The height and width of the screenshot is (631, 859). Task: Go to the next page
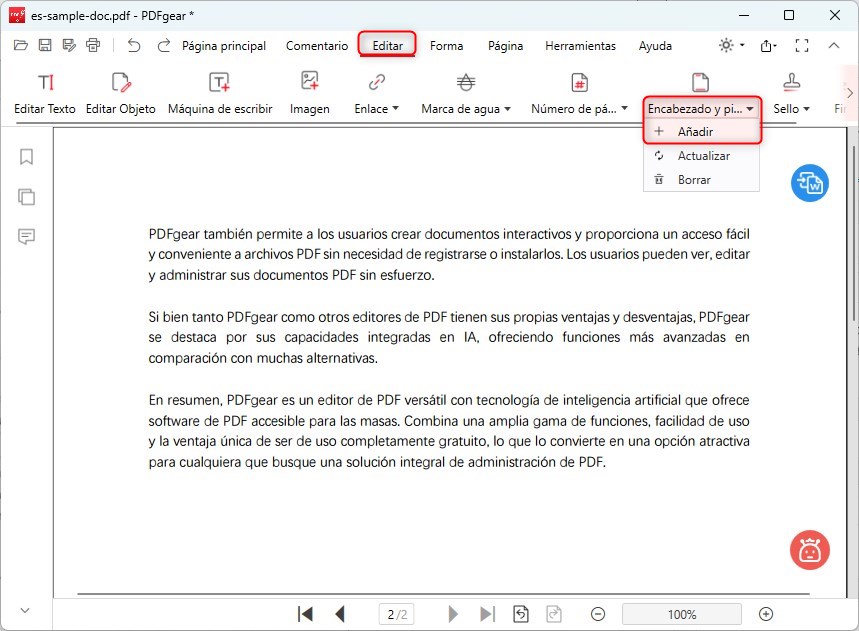pos(453,614)
